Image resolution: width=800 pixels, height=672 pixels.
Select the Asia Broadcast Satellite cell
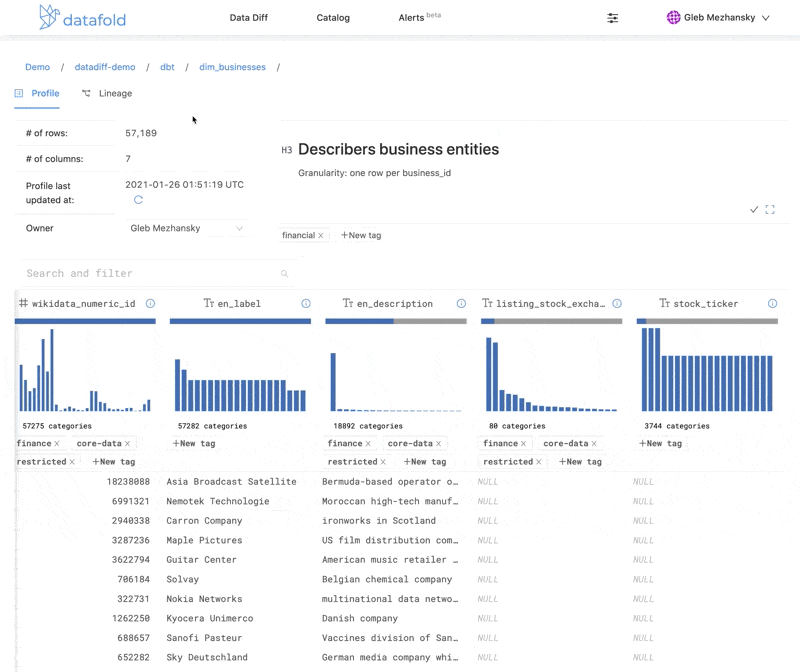231,482
